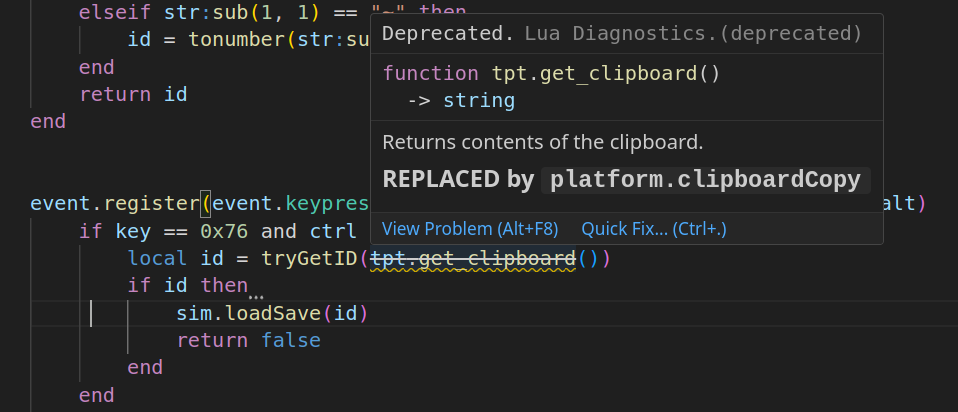The image size is (958, 412).
Task: Click the 'Lua Diagnostics.' source label
Action: click(x=621, y=34)
